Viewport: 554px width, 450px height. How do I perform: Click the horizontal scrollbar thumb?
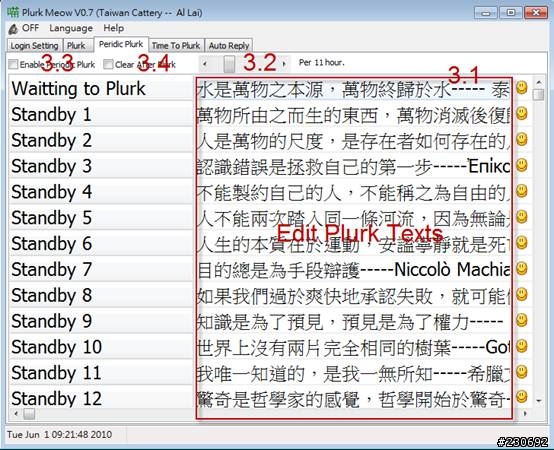(x=29, y=414)
